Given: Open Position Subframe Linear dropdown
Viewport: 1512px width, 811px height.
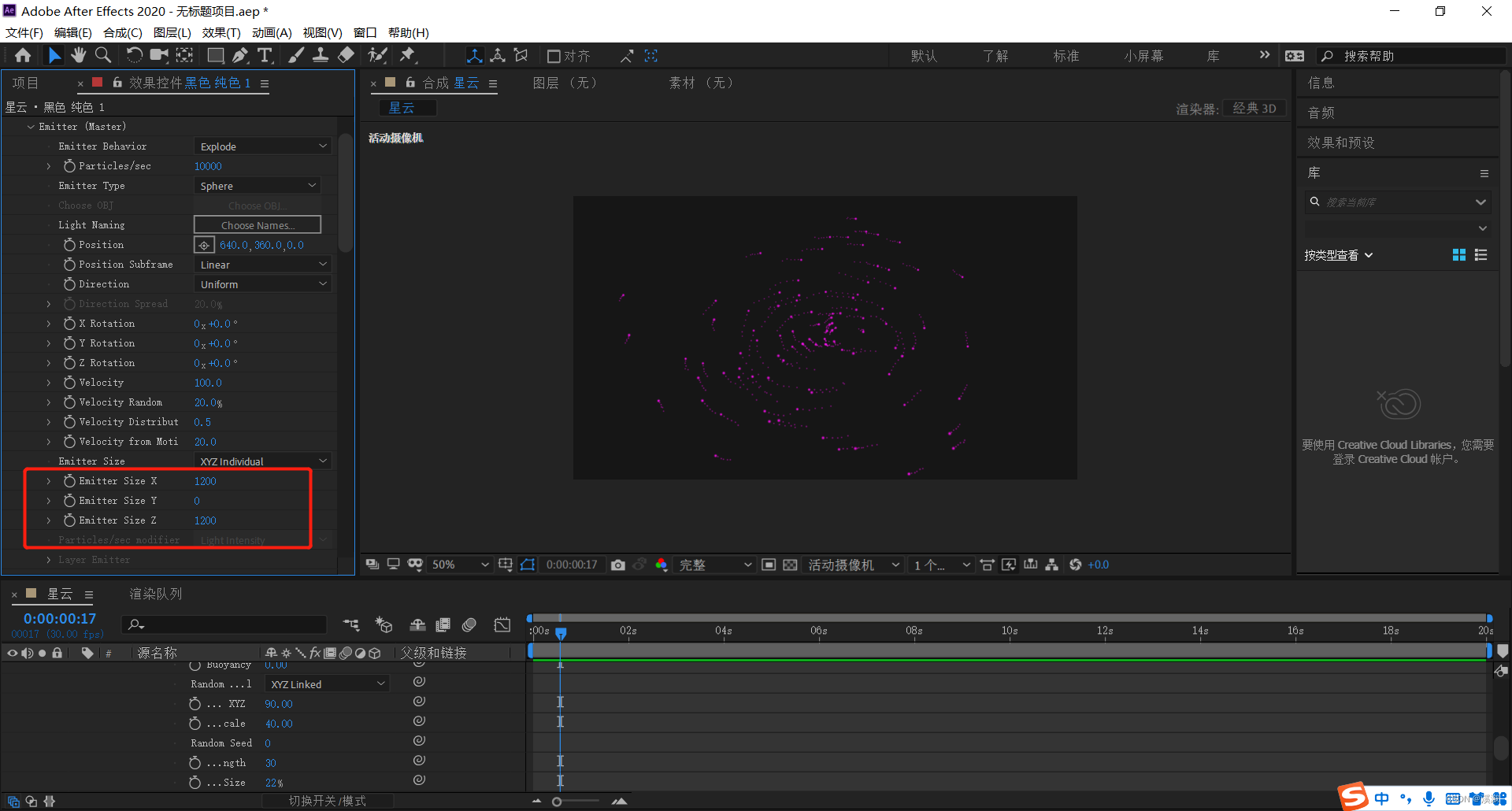Looking at the screenshot, I should coord(262,265).
